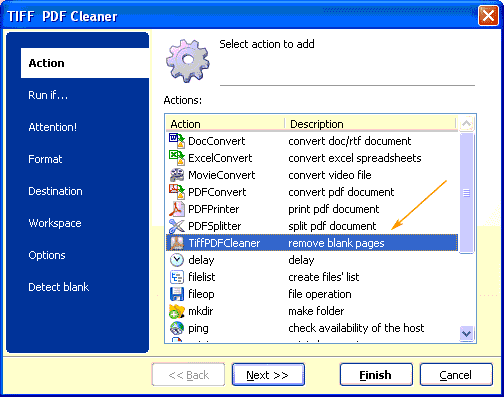Select the MovieConvert action name
The image size is (504, 397).
(222, 175)
